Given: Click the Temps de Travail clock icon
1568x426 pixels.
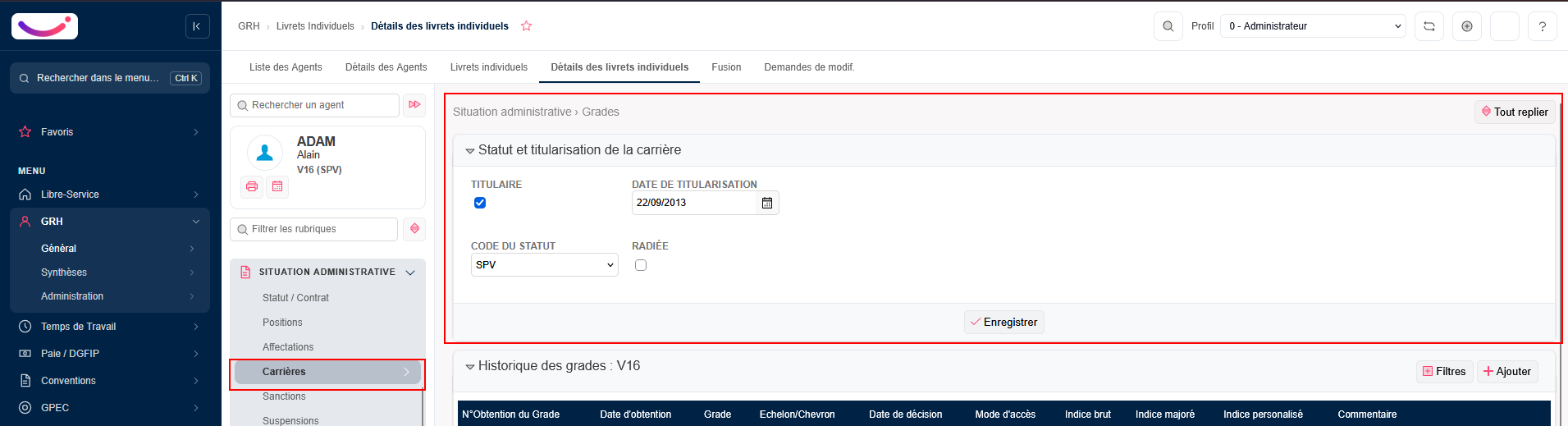Looking at the screenshot, I should coord(25,327).
